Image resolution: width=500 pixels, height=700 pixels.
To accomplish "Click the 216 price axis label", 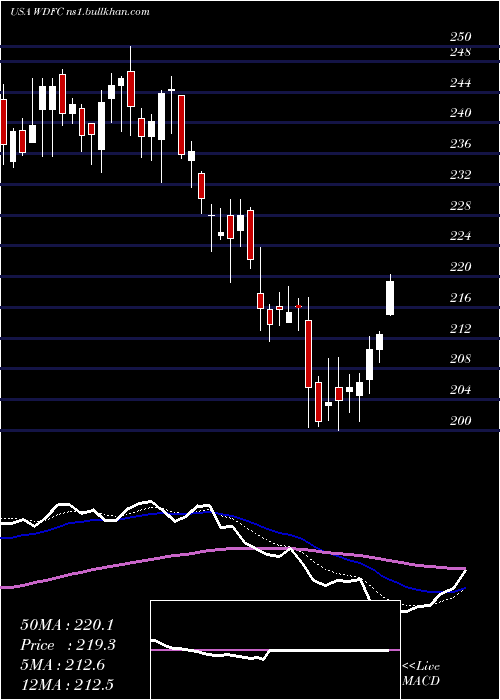I will point(460,297).
